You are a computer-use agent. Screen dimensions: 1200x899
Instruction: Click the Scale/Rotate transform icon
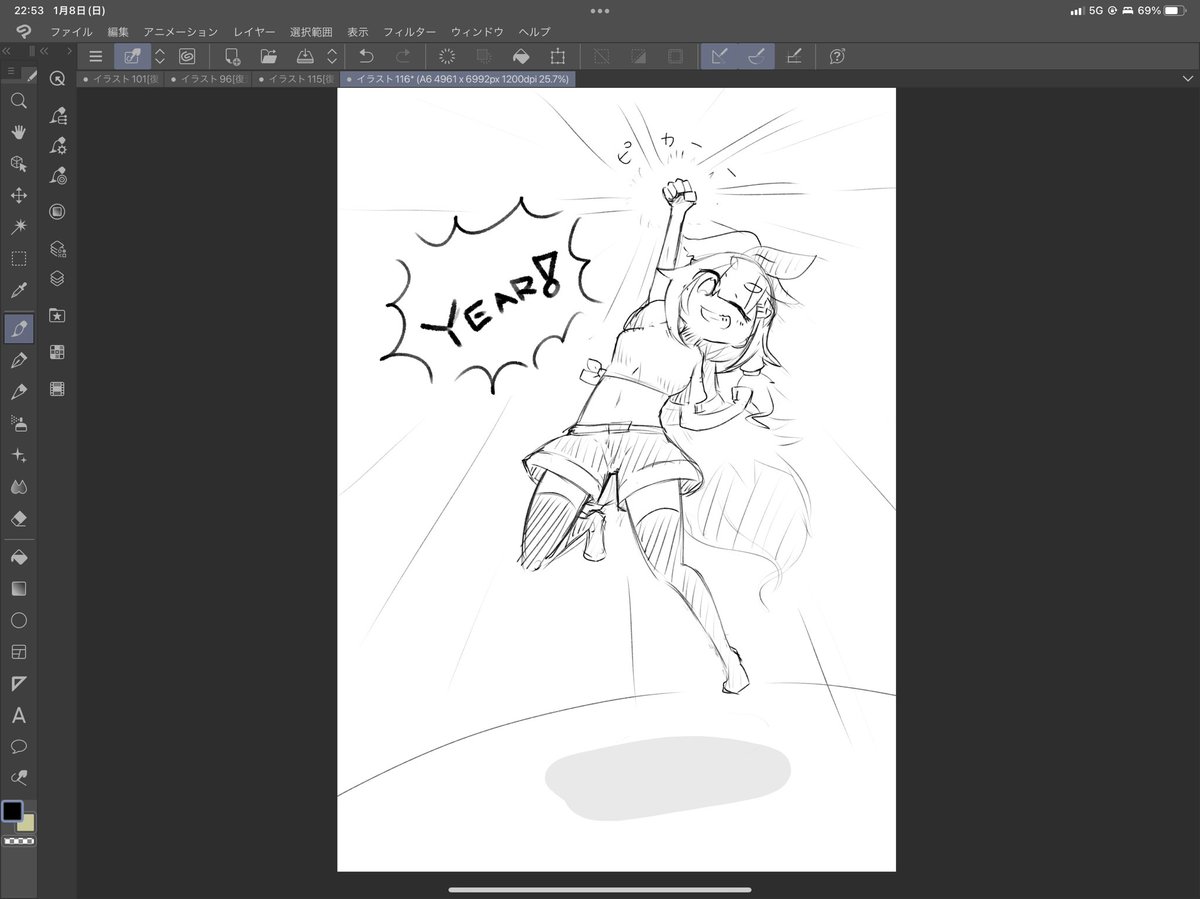coord(557,56)
